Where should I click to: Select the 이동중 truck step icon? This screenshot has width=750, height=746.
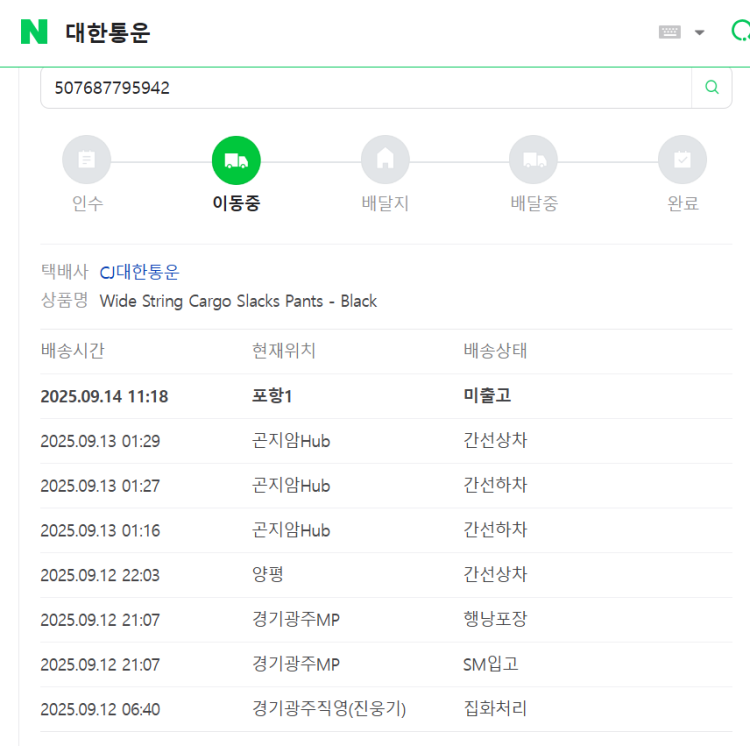click(236, 160)
